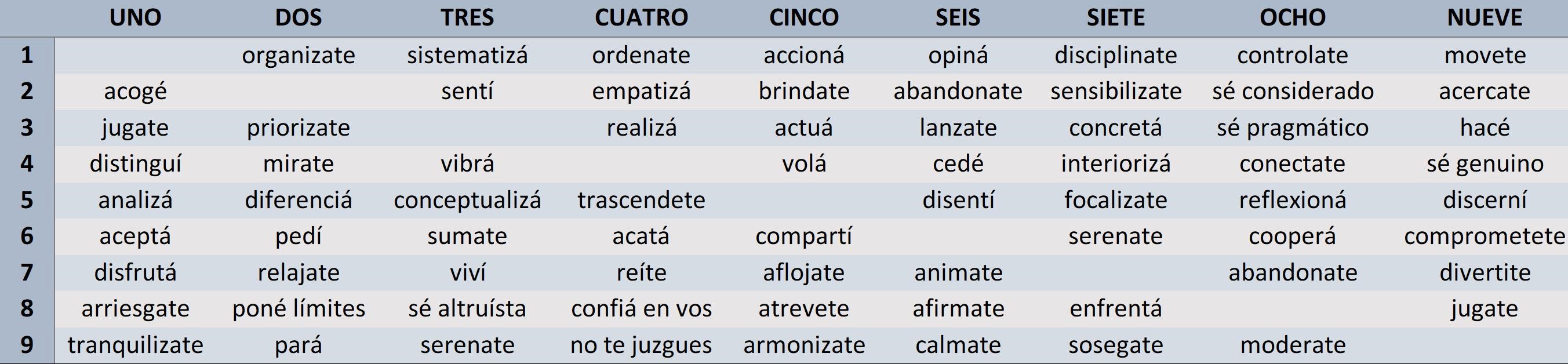Viewport: 1568px width, 364px height.
Task: Click the 'sé considerado' cell
Action: (1292, 92)
